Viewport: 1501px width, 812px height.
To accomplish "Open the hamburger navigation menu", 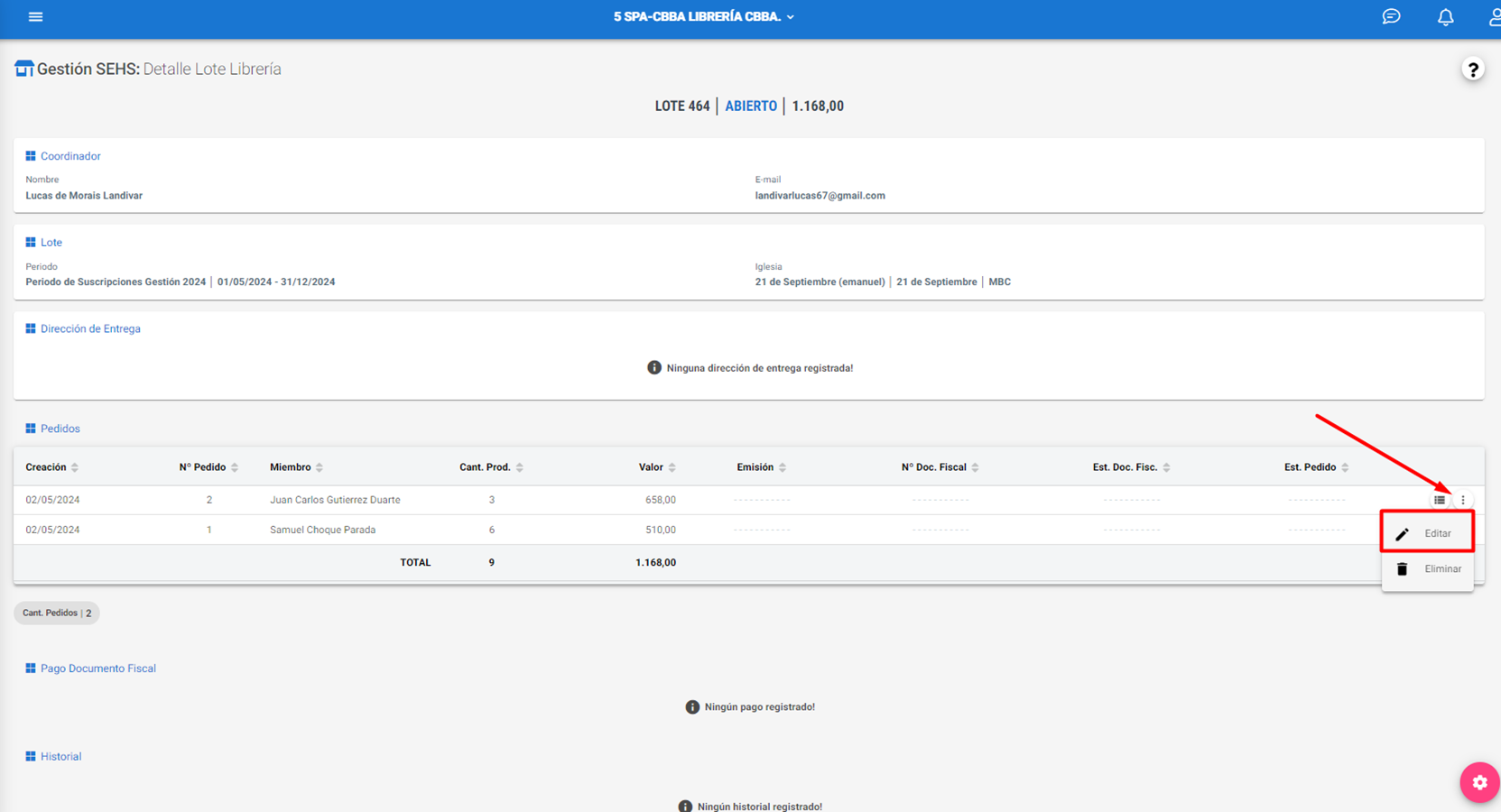I will [x=35, y=17].
